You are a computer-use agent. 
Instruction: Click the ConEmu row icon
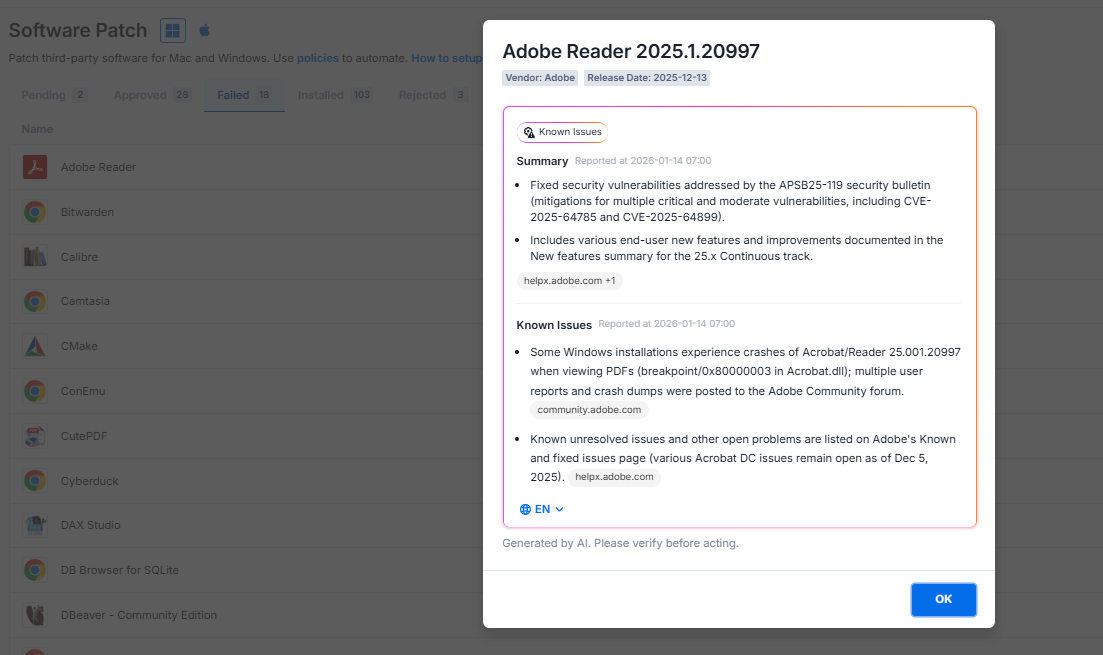pyautogui.click(x=35, y=390)
